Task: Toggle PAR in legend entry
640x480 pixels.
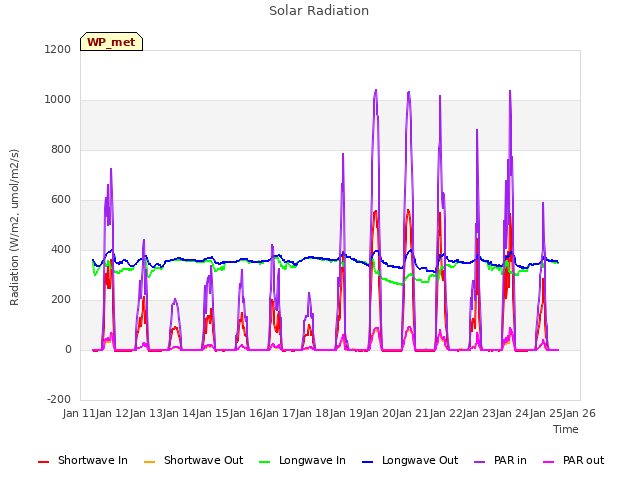Action: [500, 460]
